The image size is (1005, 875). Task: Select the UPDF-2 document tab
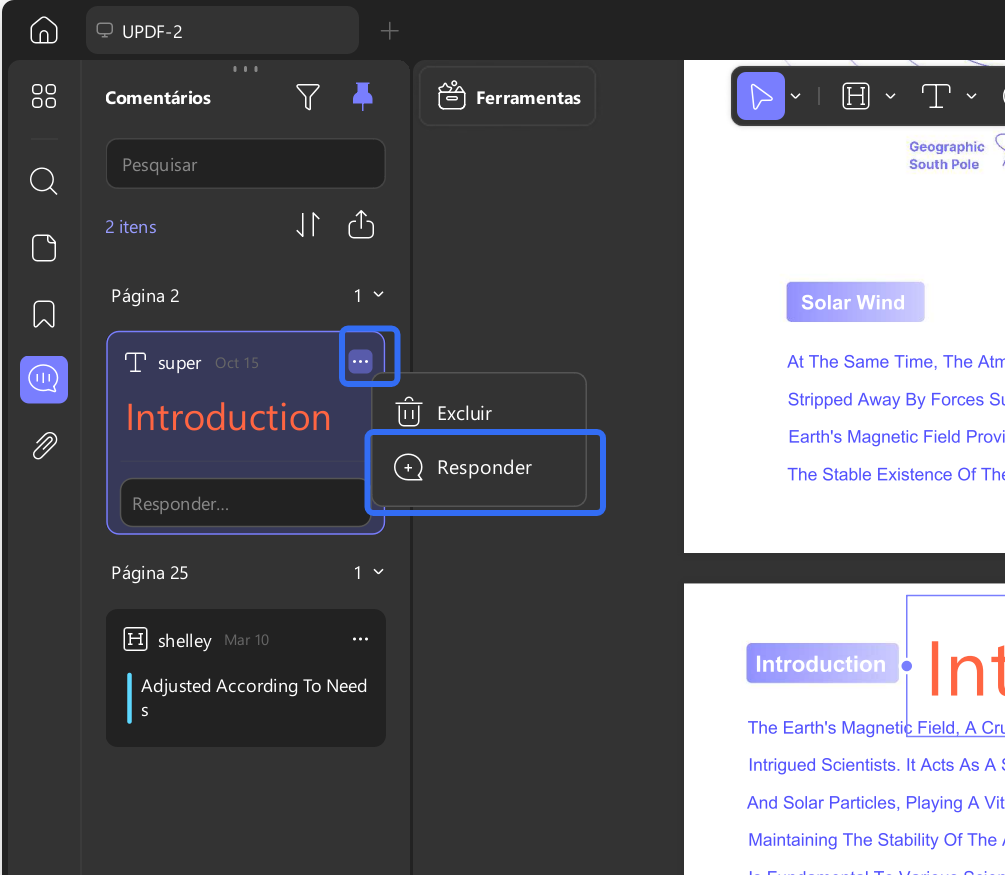(x=222, y=31)
